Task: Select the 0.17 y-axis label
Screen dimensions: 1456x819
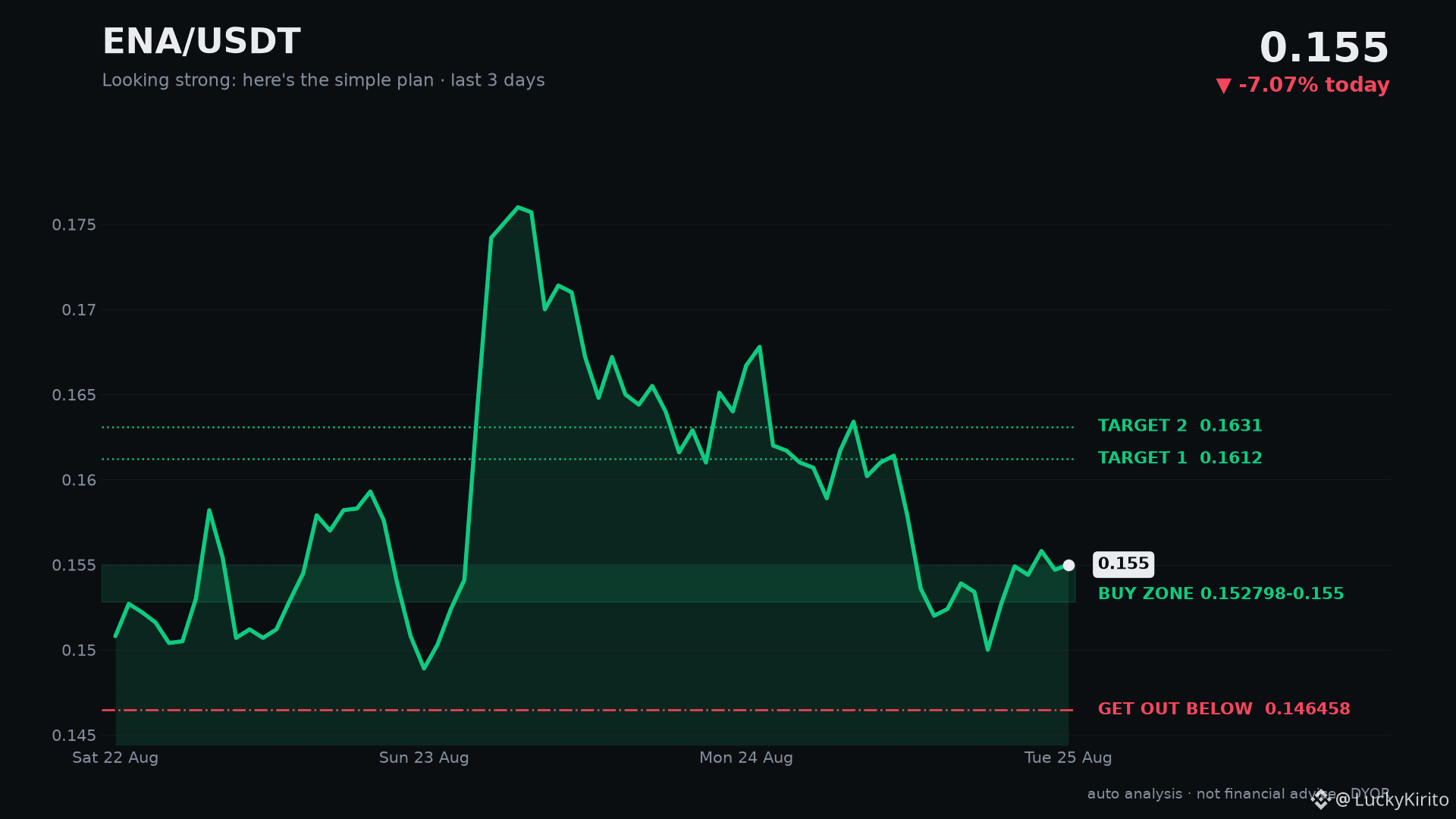Action: [x=79, y=310]
